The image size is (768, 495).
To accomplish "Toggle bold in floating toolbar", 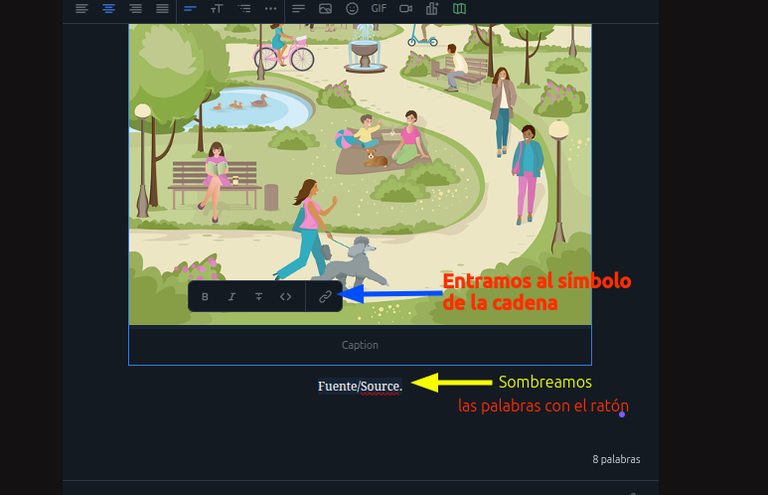I will coord(205,296).
